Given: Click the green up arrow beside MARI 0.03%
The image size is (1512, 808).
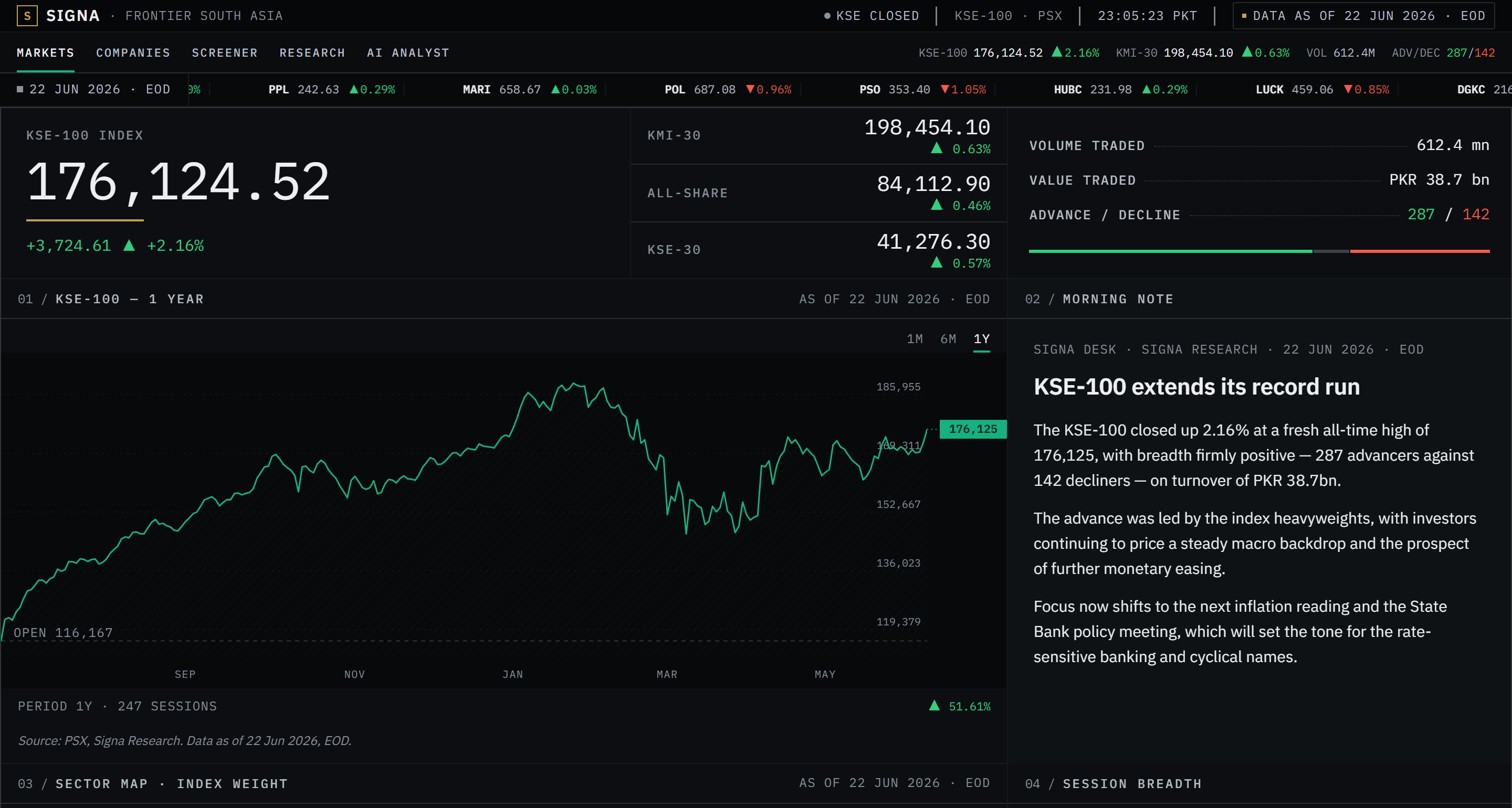Looking at the screenshot, I should click(x=555, y=89).
